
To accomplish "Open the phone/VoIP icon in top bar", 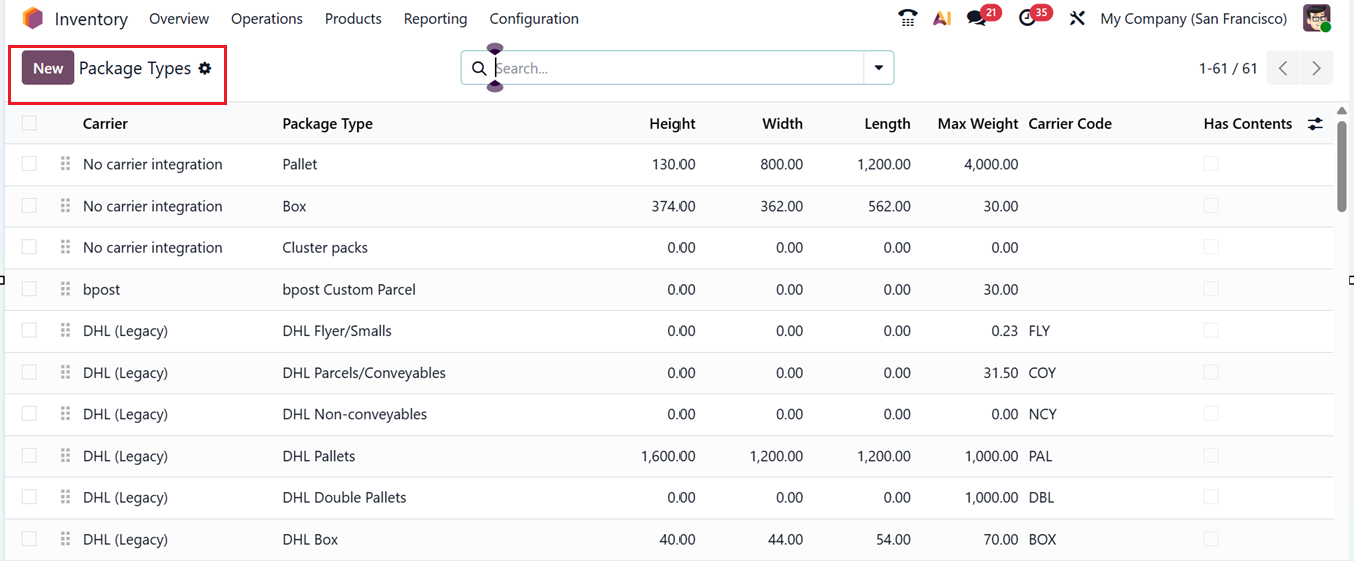I will pyautogui.click(x=908, y=18).
